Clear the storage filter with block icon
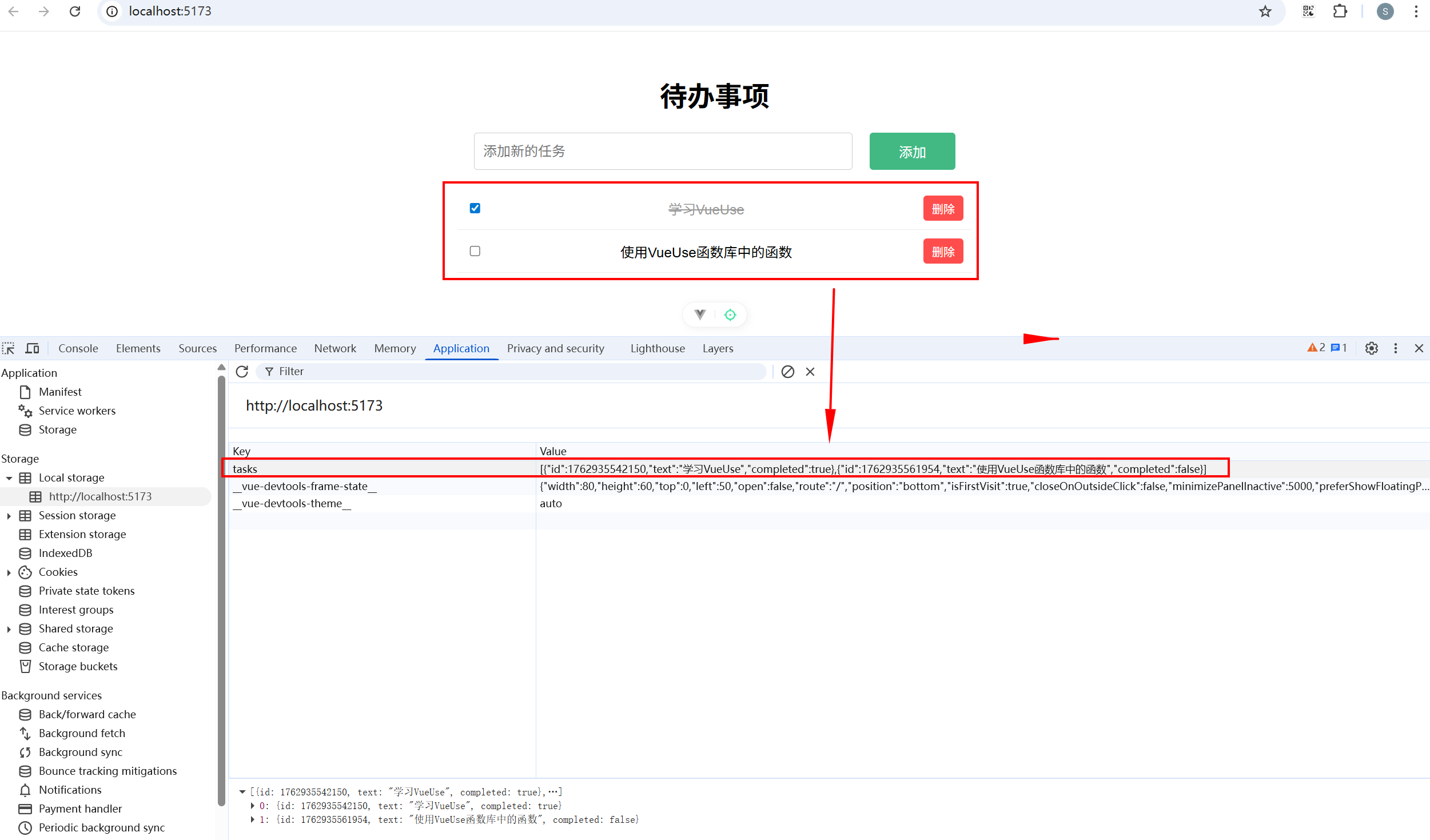1430x840 pixels. coord(788,371)
